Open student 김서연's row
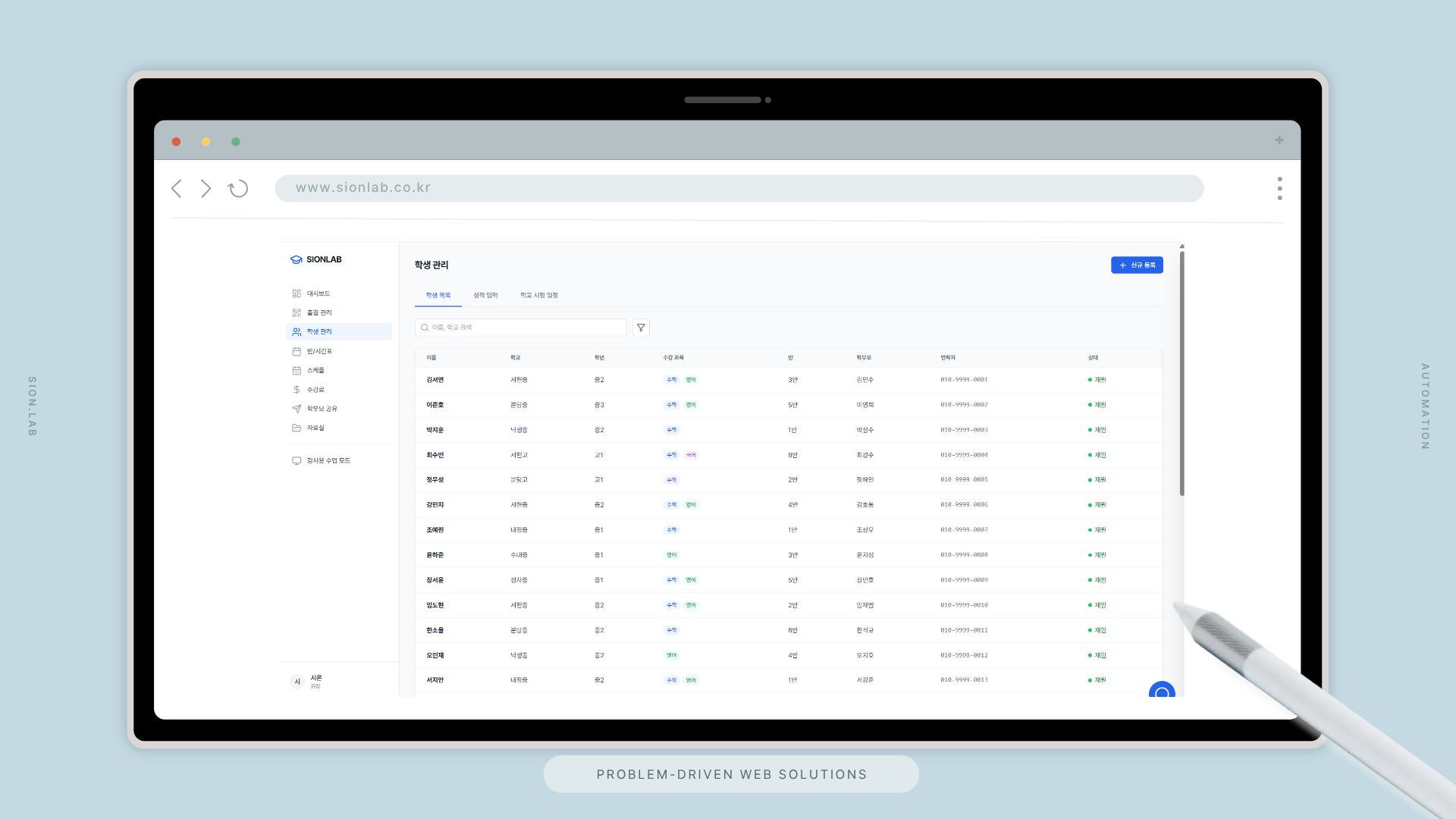 pyautogui.click(x=435, y=380)
